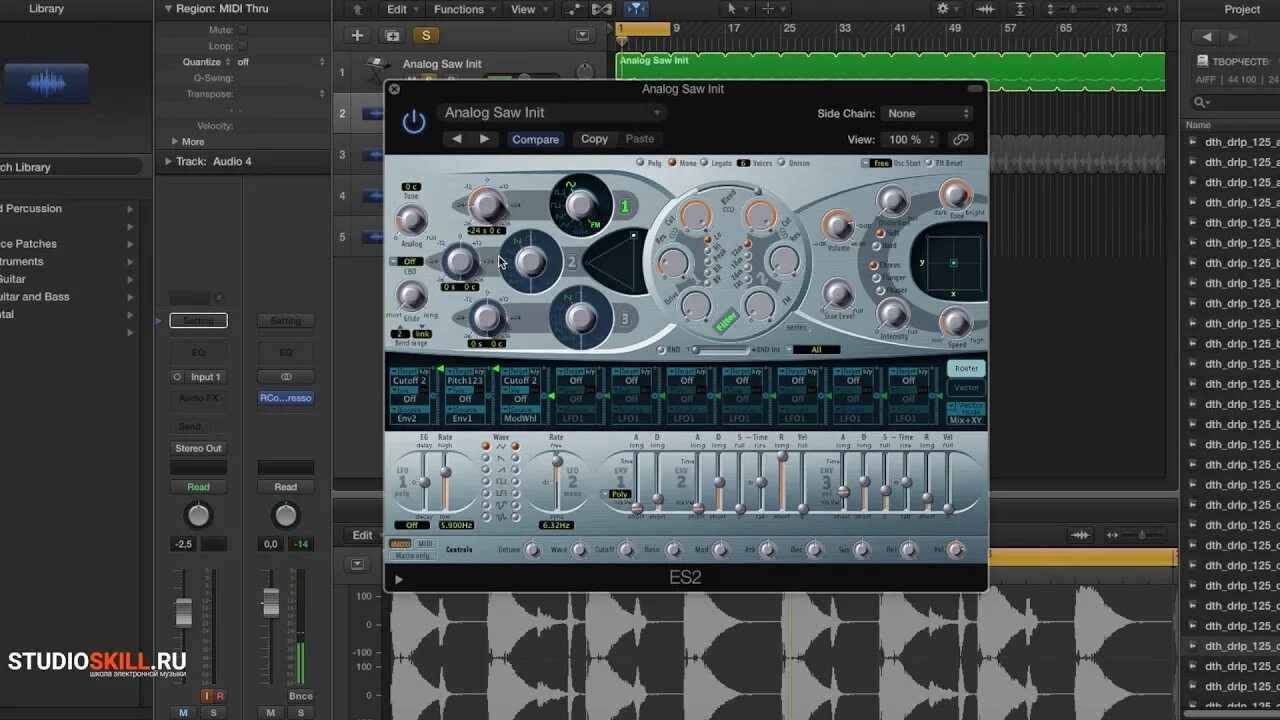Open the RND Int All dropdown

point(815,349)
